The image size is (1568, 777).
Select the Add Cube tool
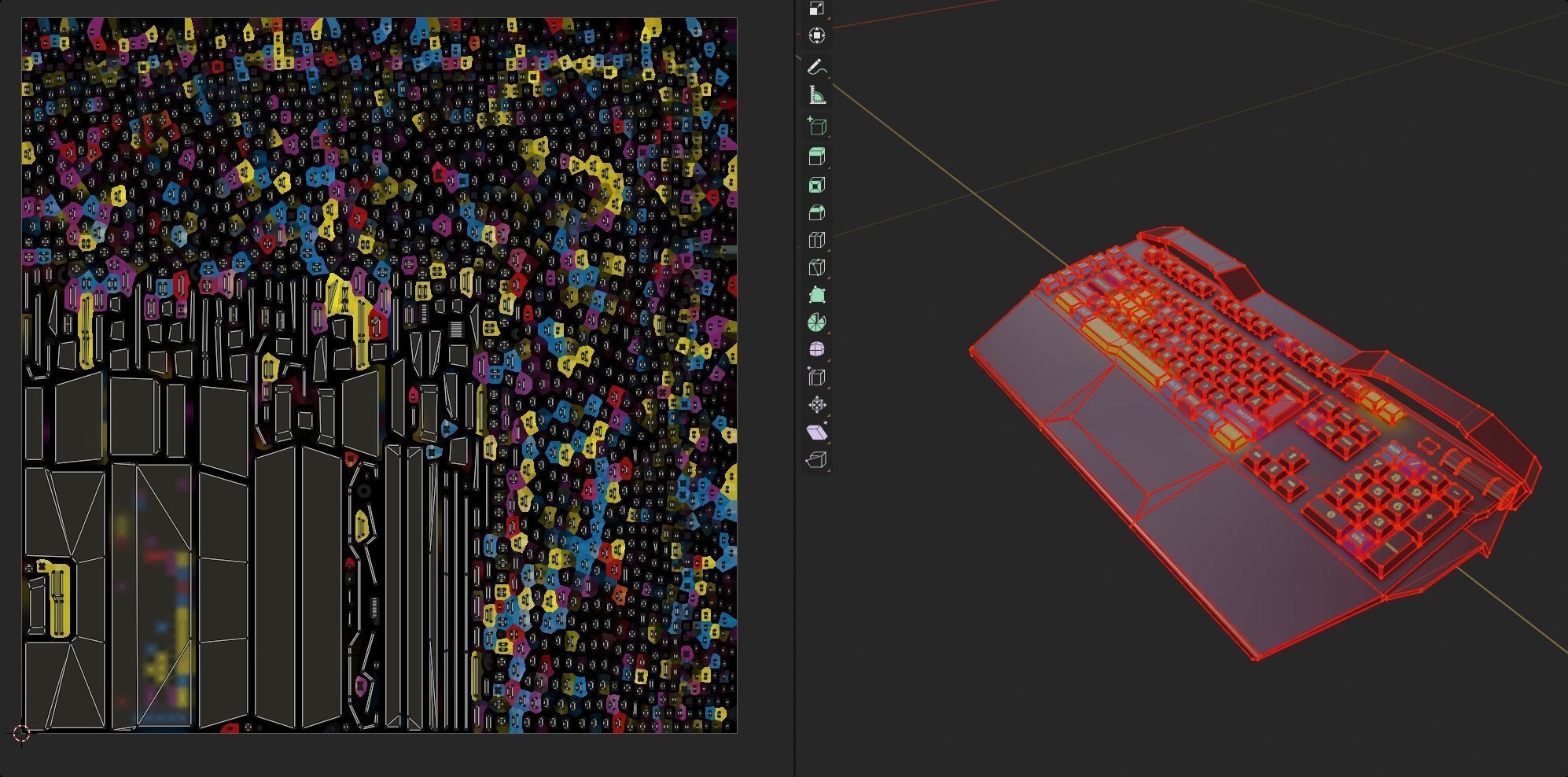click(x=817, y=127)
